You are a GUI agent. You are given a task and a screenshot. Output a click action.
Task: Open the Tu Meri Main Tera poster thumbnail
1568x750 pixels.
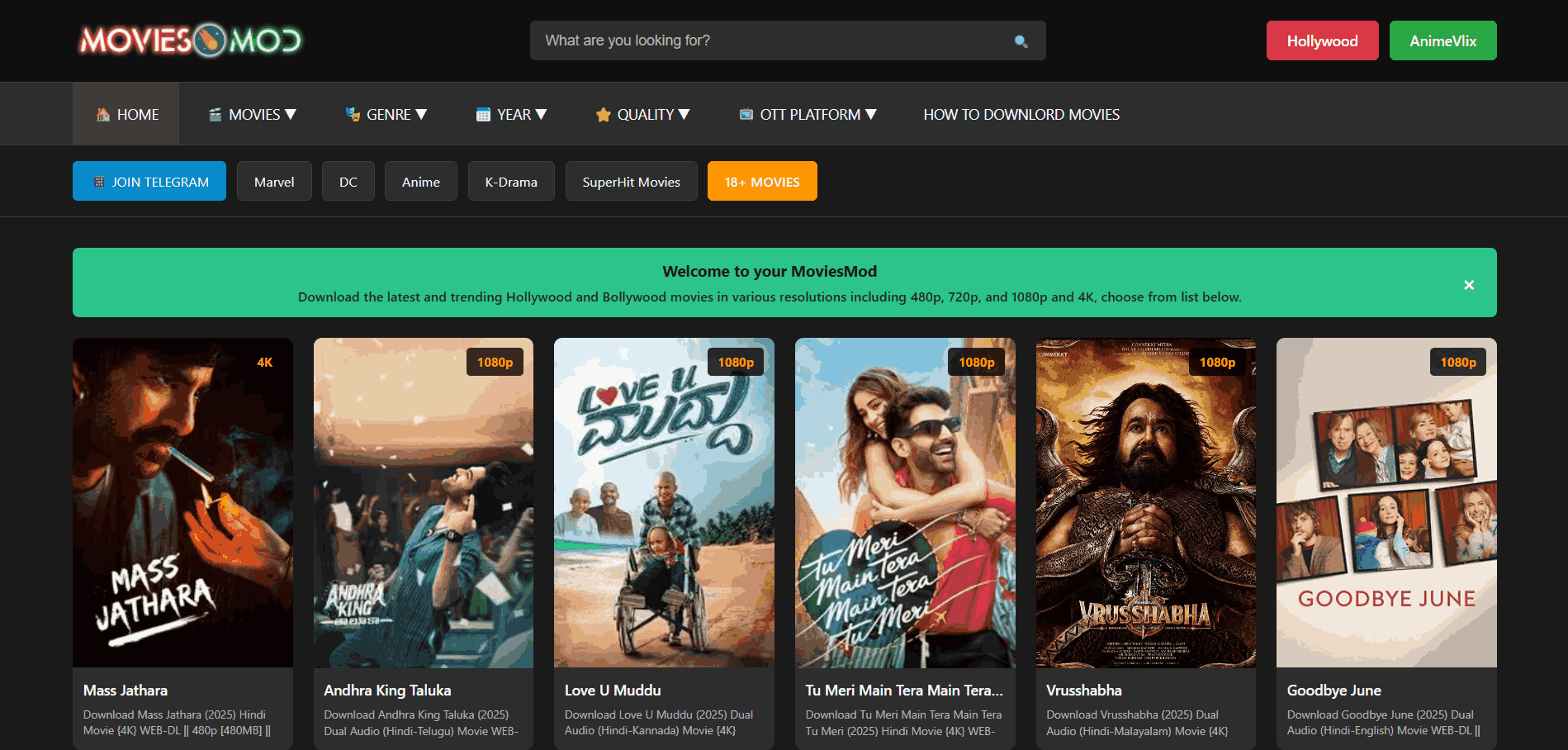point(905,502)
